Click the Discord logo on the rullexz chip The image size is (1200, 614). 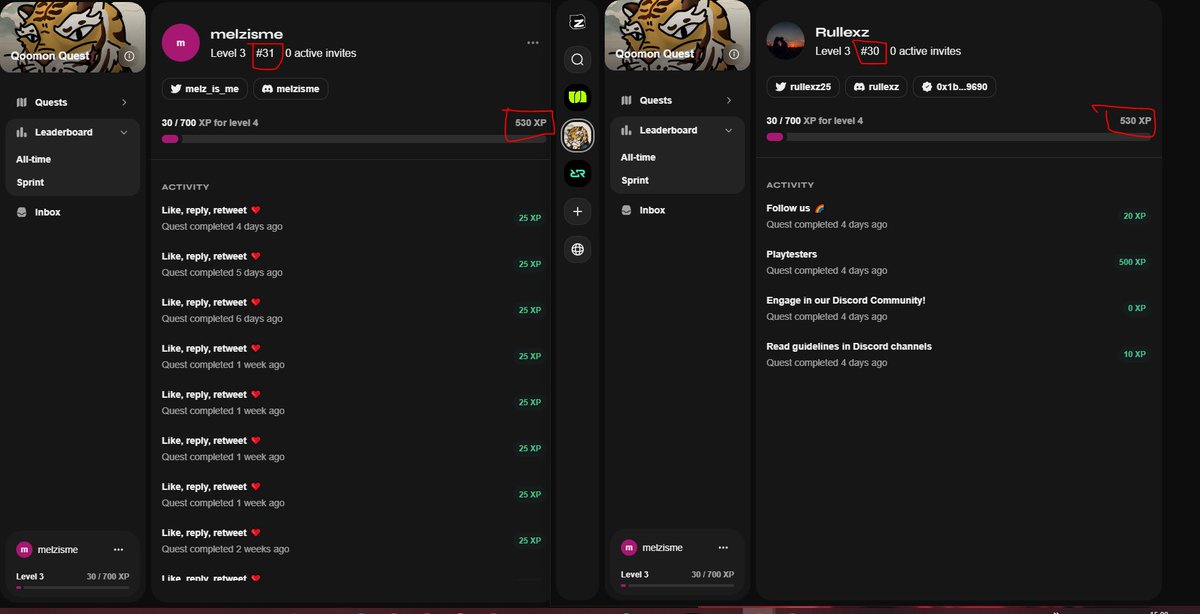859,87
